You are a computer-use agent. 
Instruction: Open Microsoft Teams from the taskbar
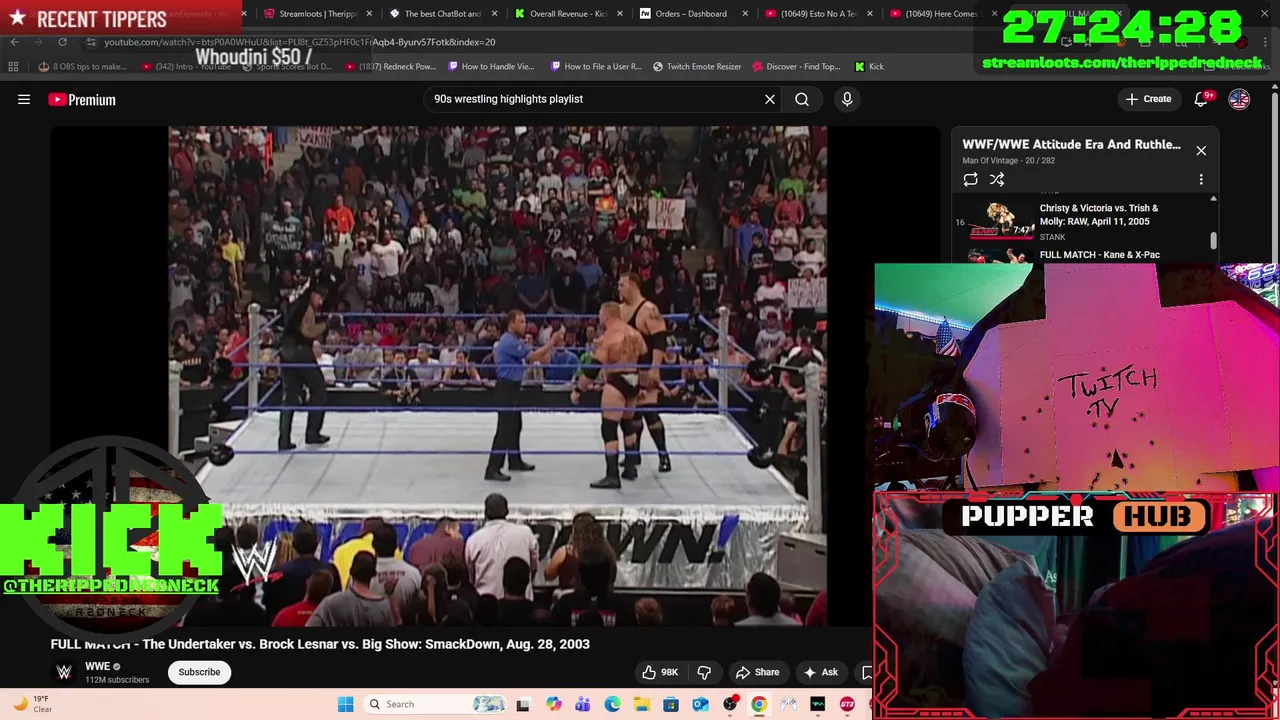583,704
